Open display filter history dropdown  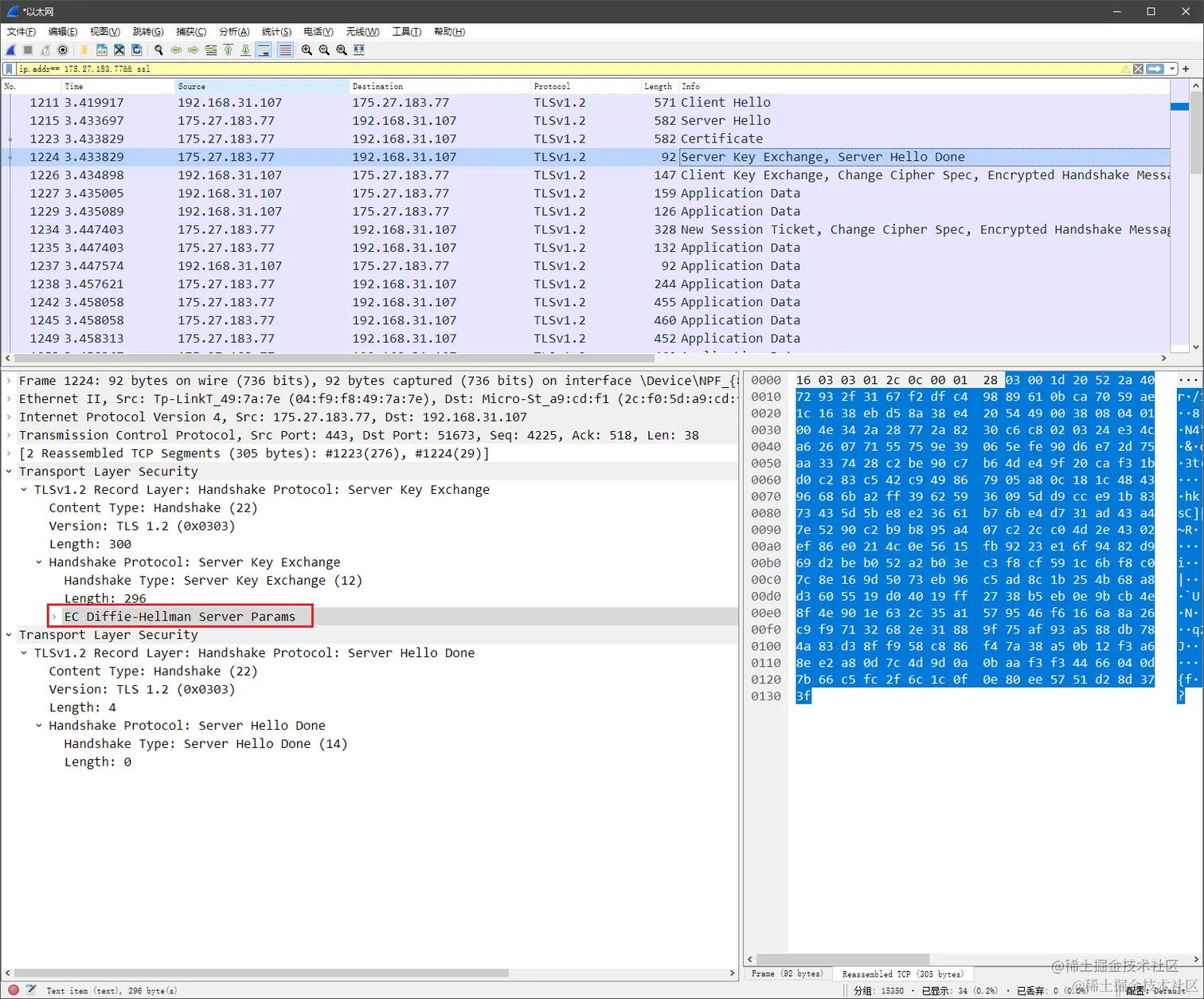(x=1172, y=69)
